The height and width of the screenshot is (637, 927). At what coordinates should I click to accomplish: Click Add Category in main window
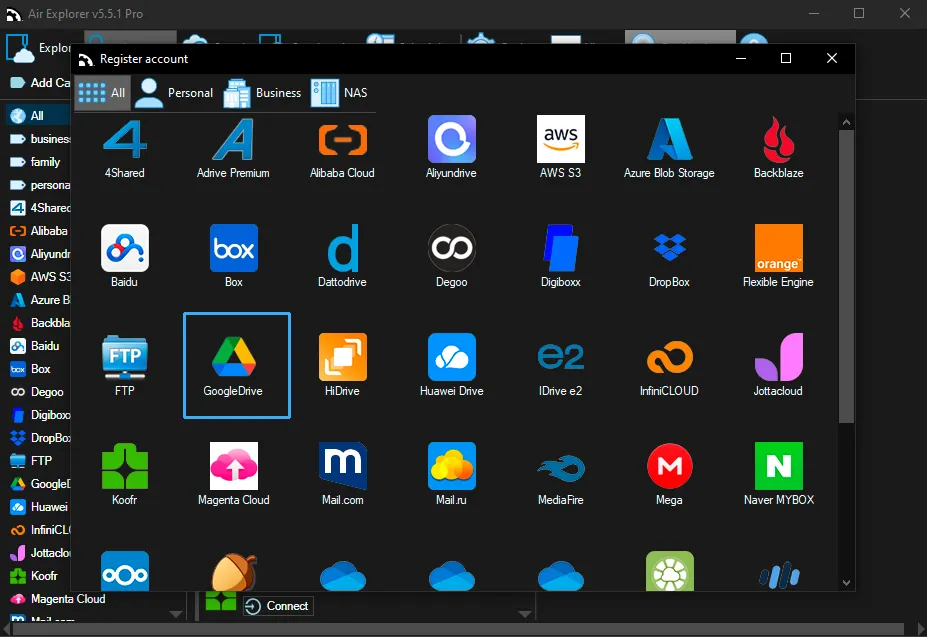40,83
